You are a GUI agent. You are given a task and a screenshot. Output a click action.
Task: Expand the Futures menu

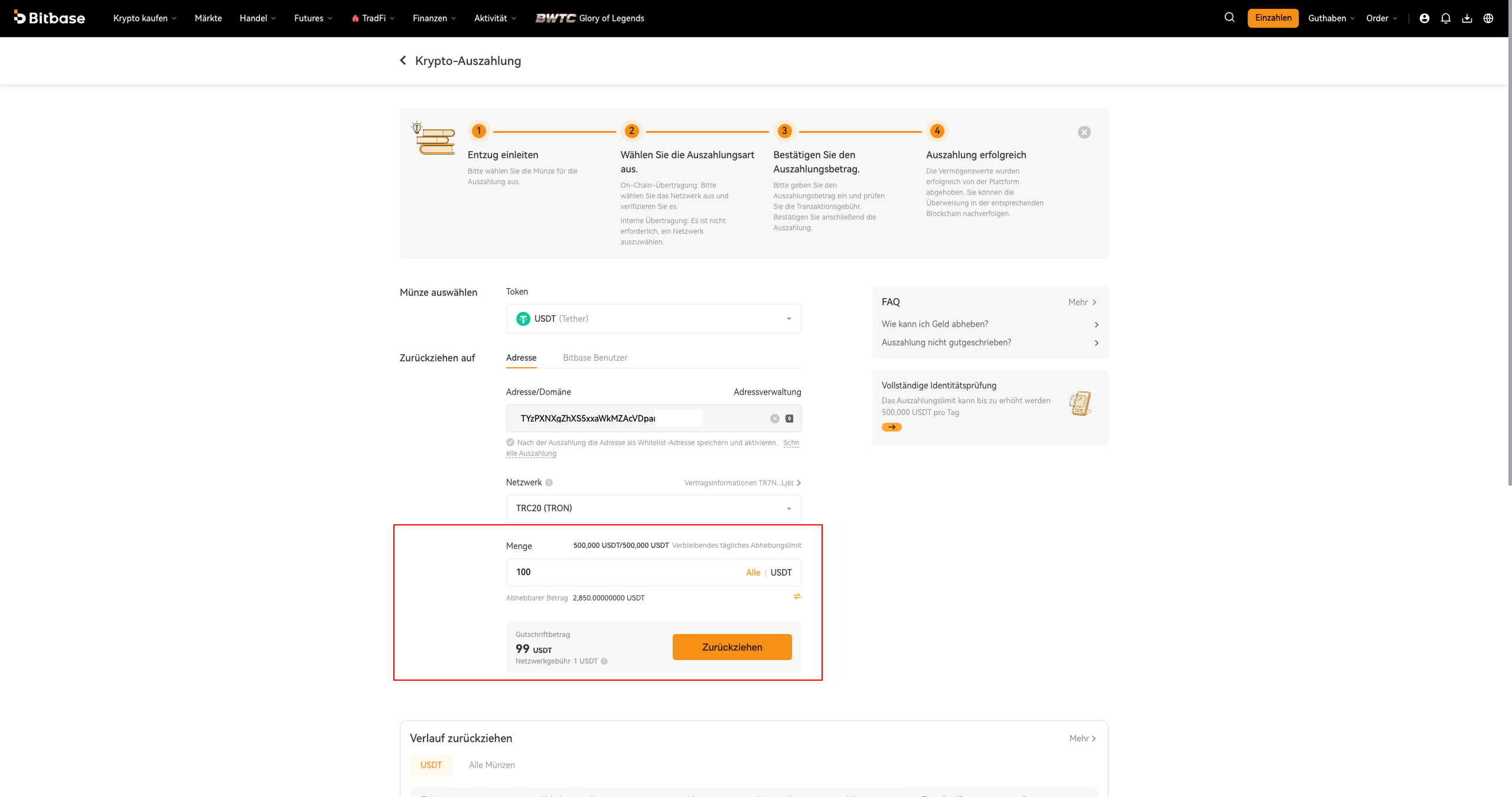[x=313, y=18]
